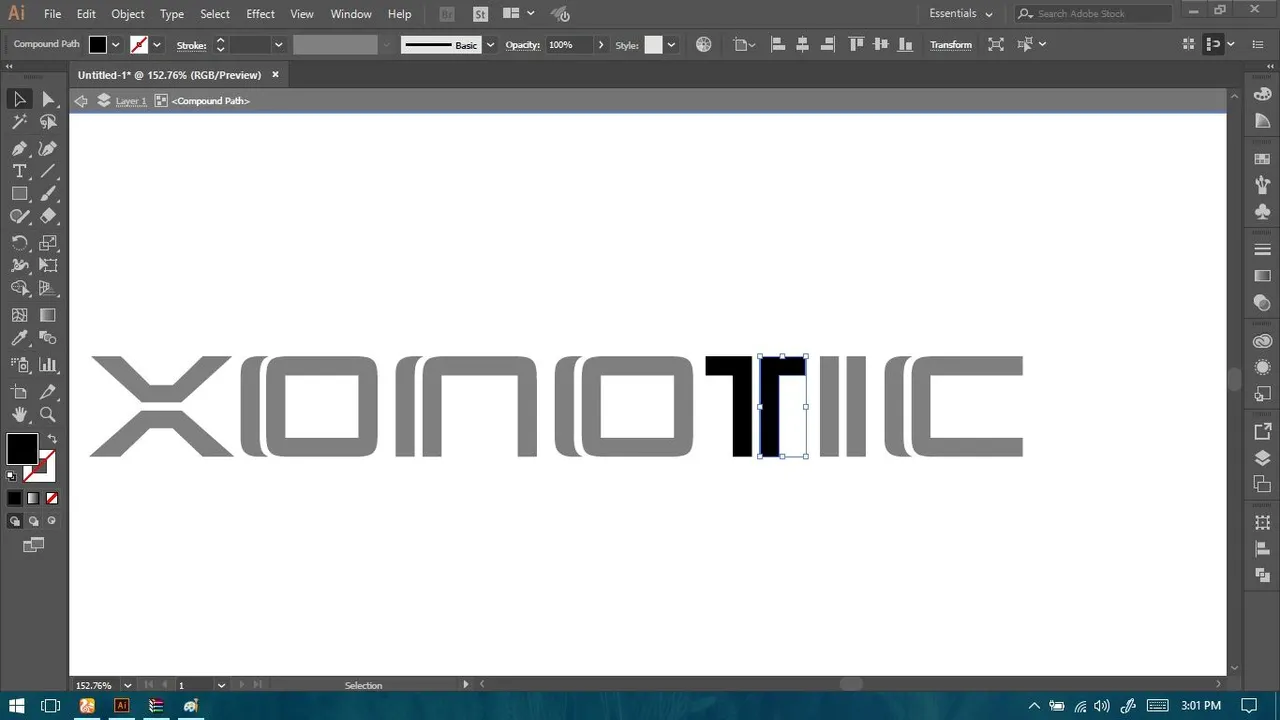Click the black fill swatch in toolbox
Screen dimensions: 1280x720
coord(20,448)
